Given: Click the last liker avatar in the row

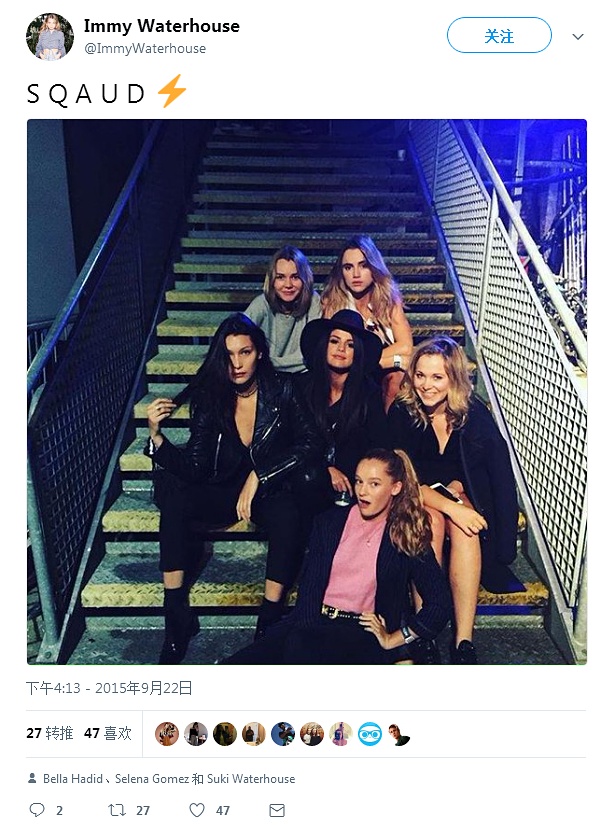Looking at the screenshot, I should 399,733.
